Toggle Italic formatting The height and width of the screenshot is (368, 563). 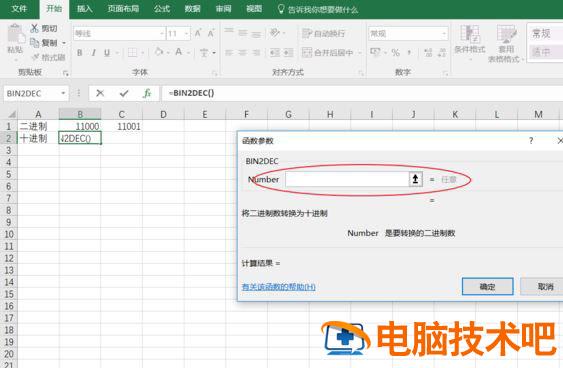[x=93, y=53]
